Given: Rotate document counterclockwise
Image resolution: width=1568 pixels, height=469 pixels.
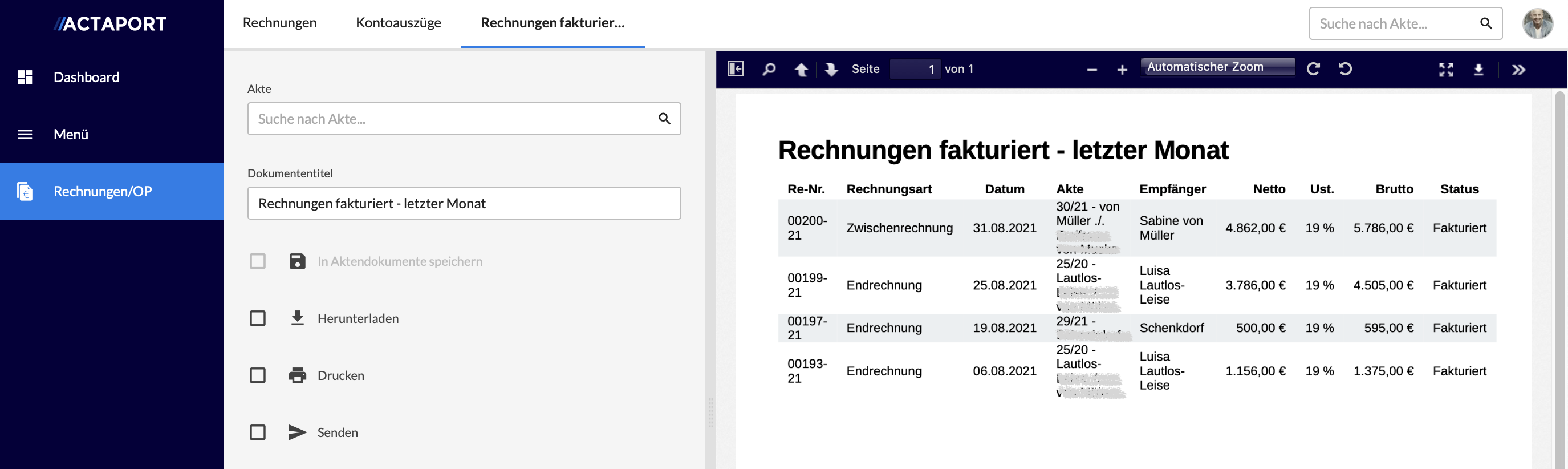Looking at the screenshot, I should (x=1345, y=69).
